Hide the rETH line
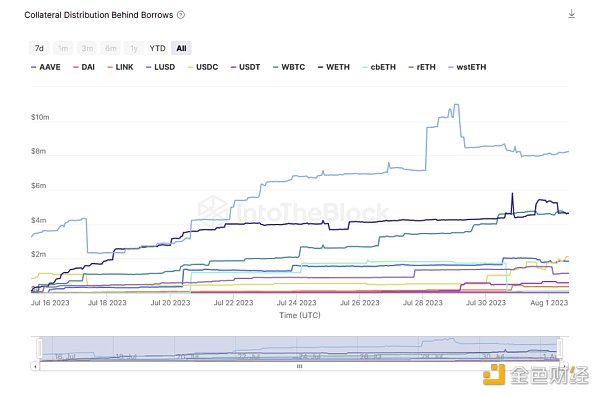This screenshot has height=396, width=600. pos(422,67)
